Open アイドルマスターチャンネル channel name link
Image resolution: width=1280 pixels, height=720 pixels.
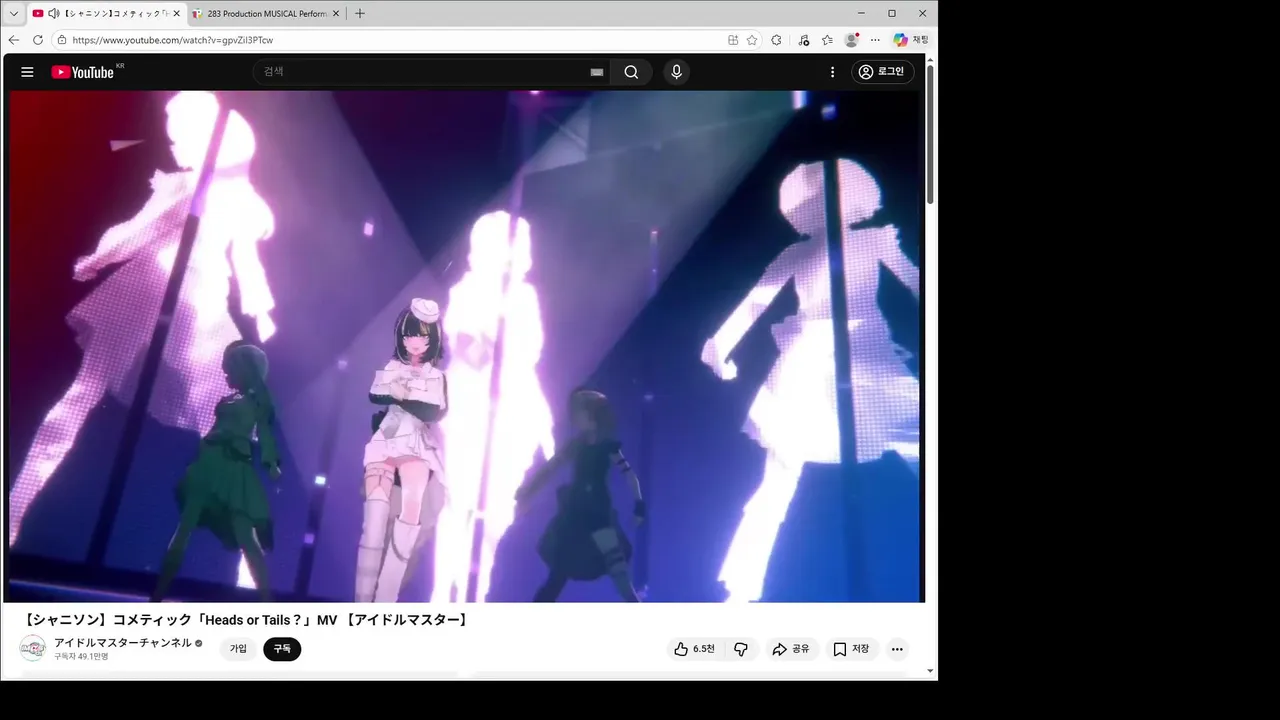(x=123, y=642)
